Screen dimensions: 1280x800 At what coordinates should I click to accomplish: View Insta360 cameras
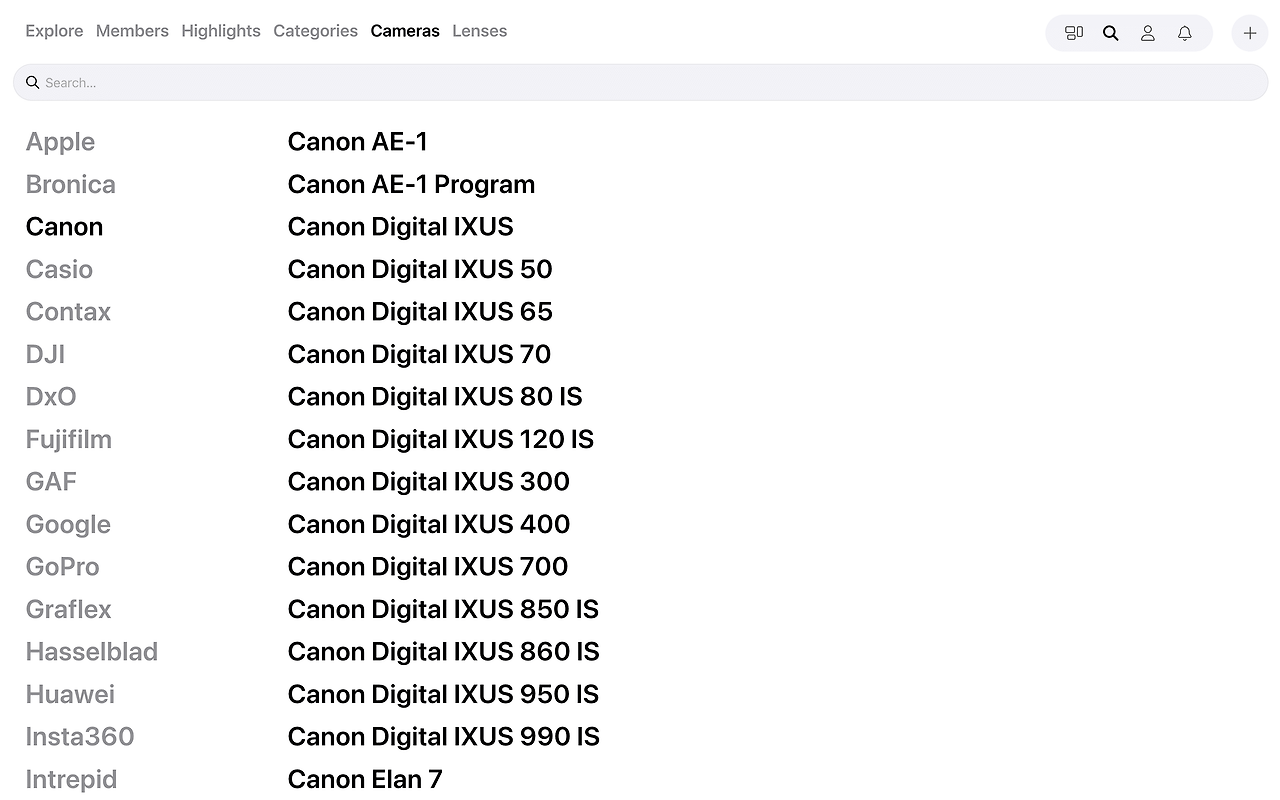80,737
